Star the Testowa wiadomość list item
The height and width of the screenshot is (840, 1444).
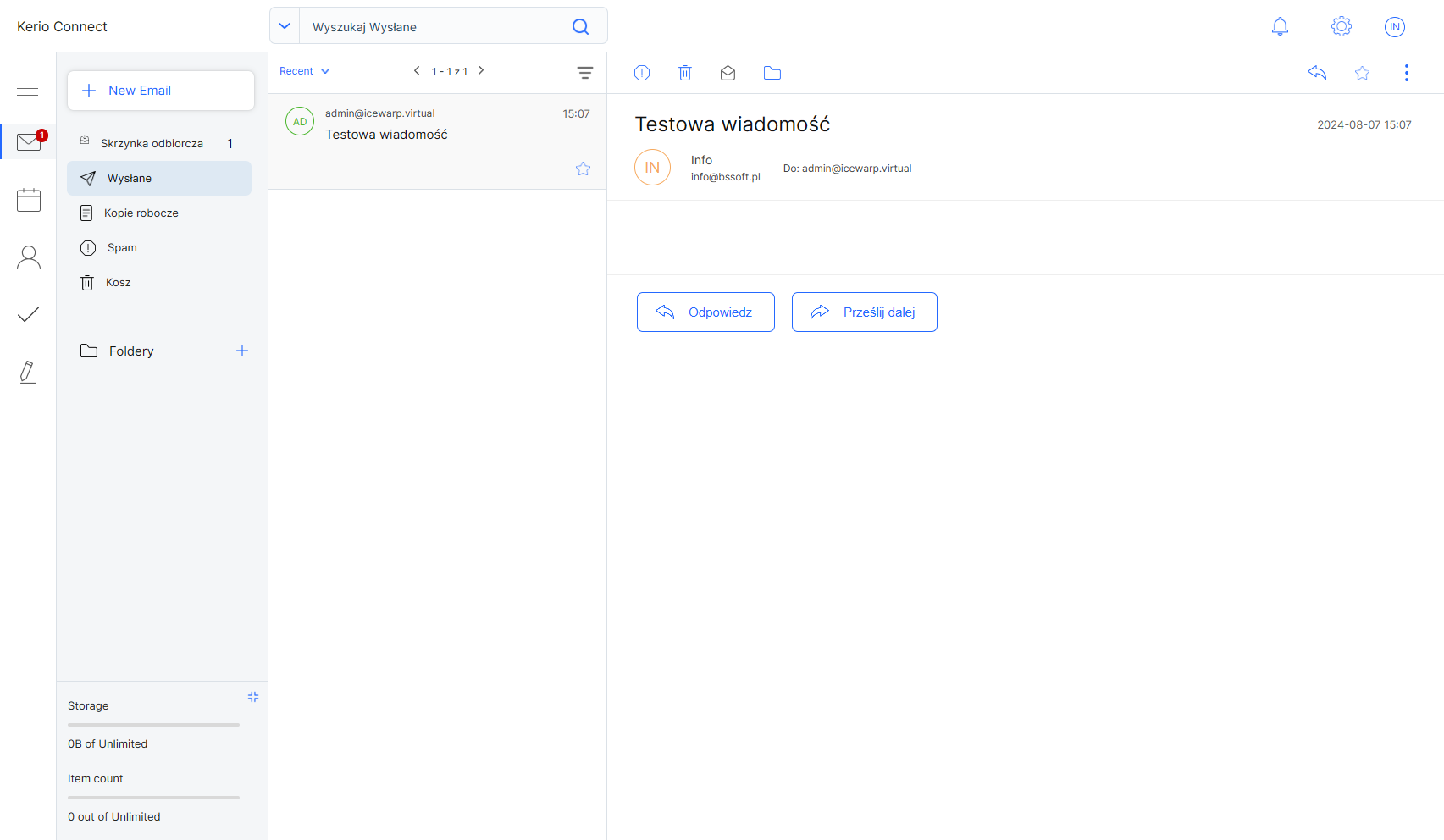coord(583,169)
